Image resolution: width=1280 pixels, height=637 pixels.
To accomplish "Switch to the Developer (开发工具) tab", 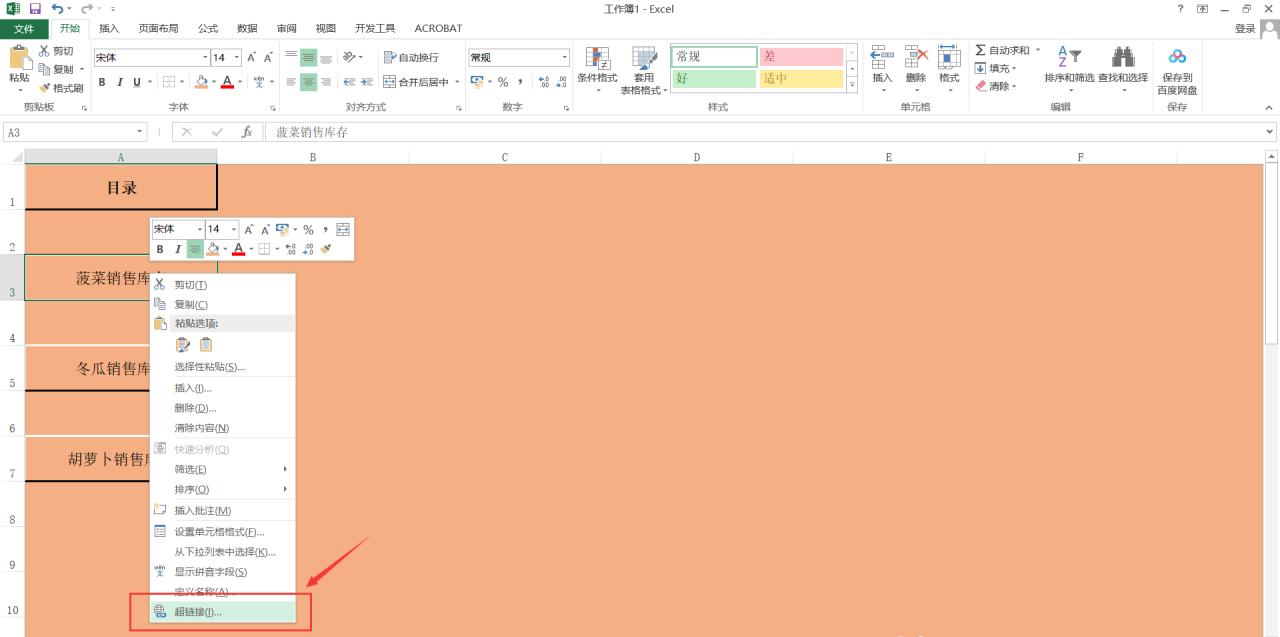I will [375, 29].
